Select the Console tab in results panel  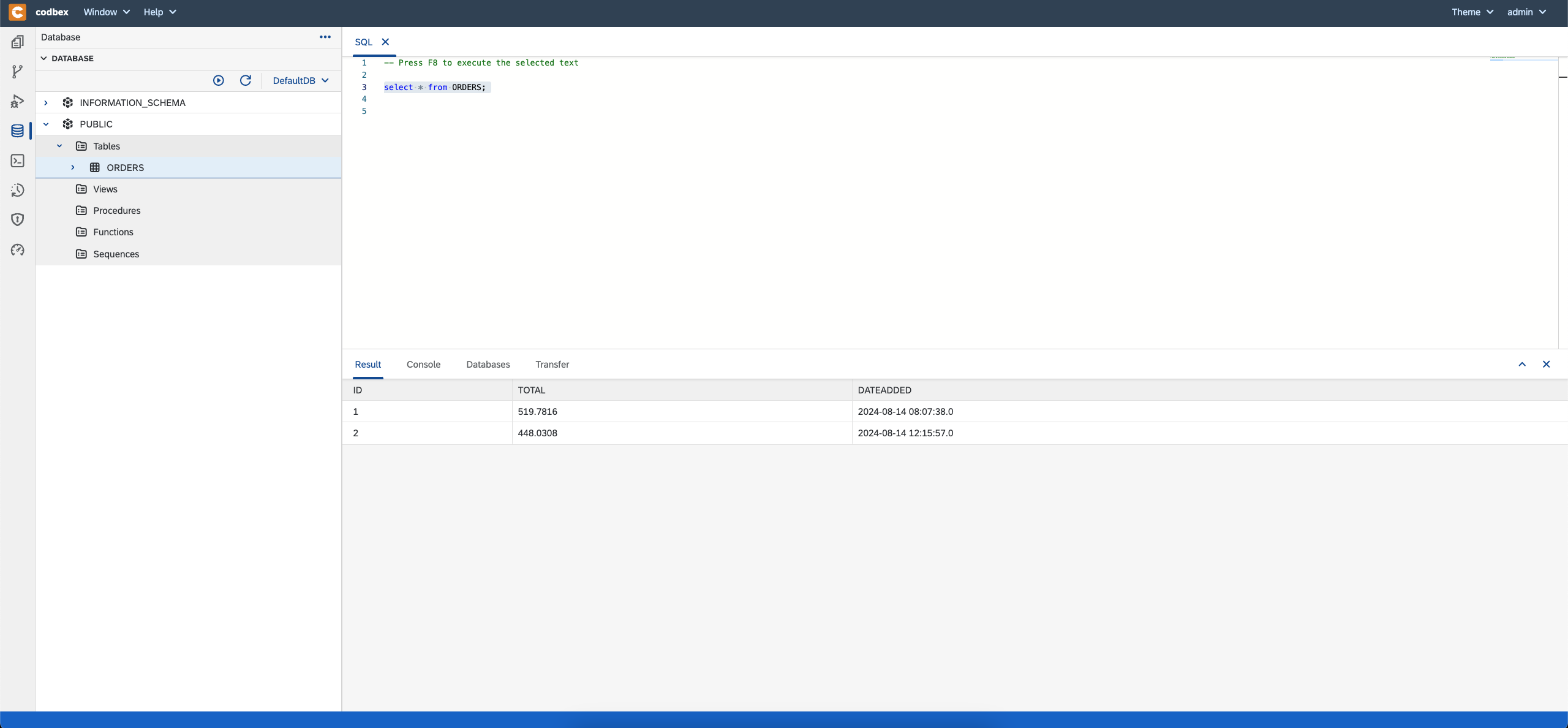pyautogui.click(x=423, y=364)
